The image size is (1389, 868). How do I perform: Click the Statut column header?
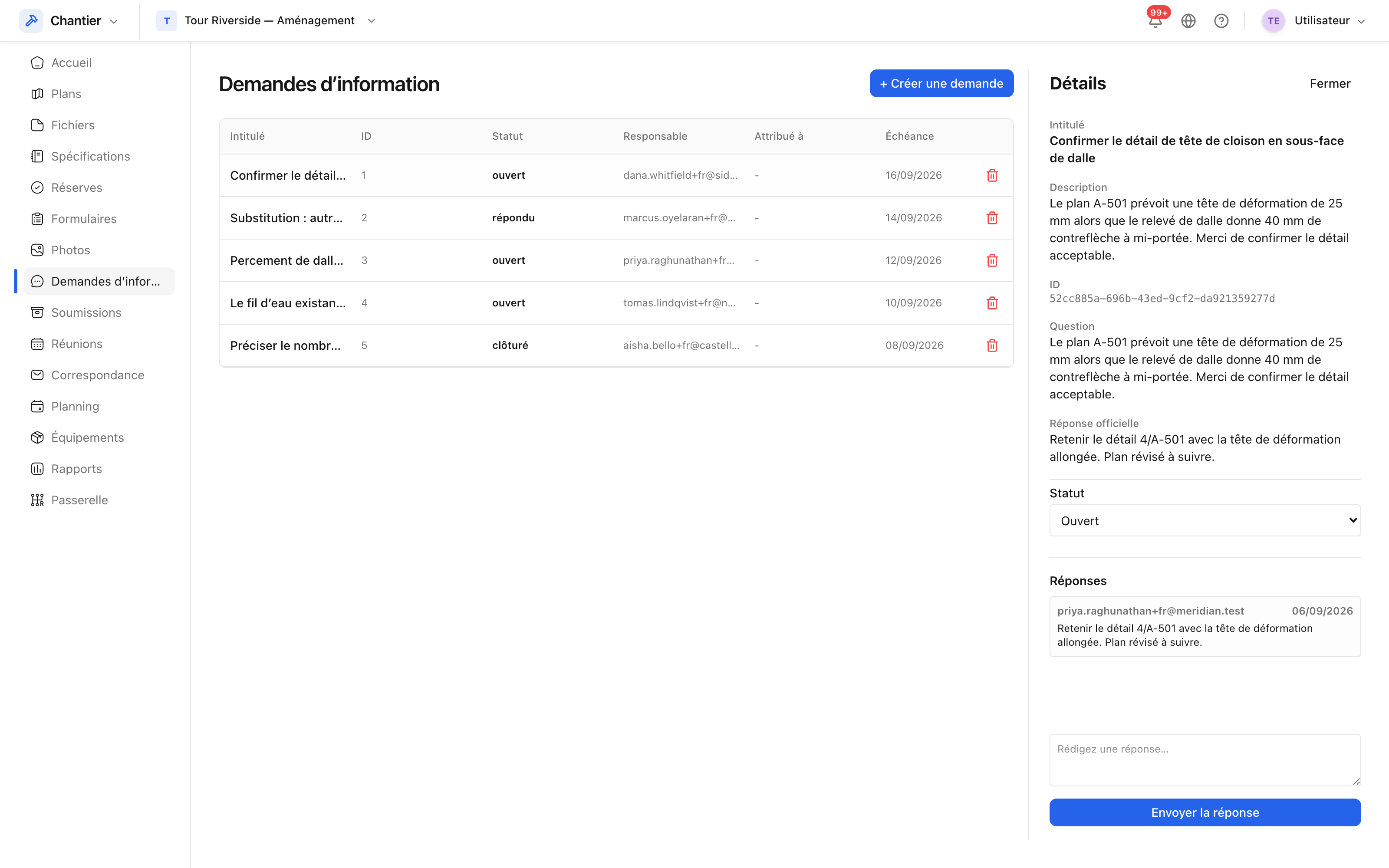point(507,136)
